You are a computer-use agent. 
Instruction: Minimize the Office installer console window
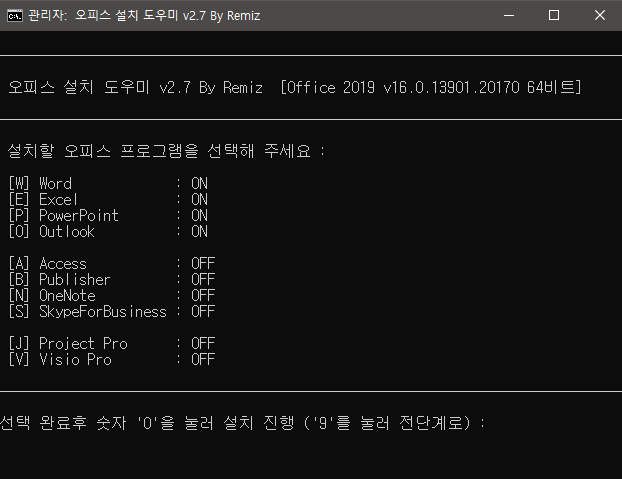[509, 15]
